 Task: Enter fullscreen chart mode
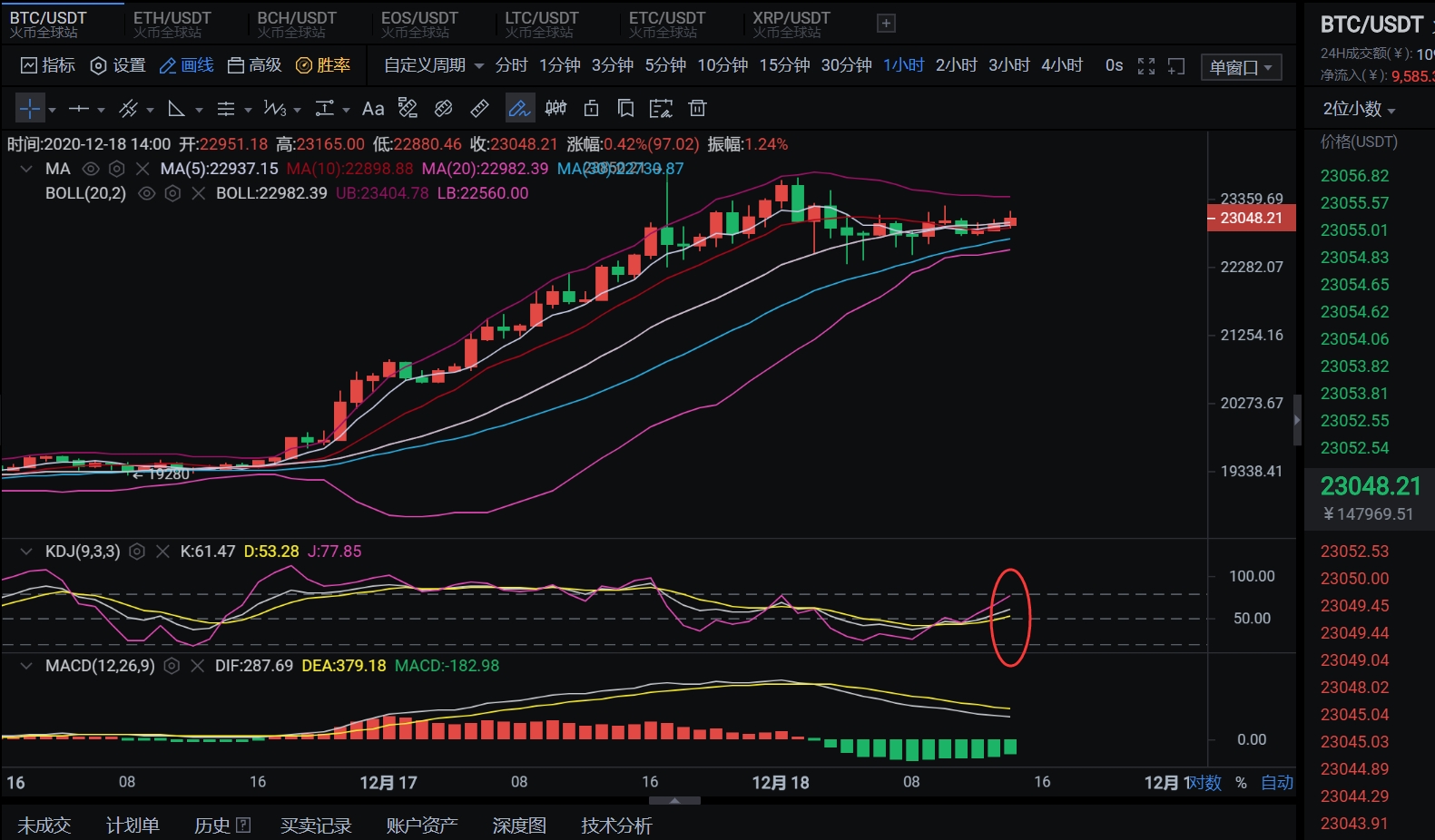tap(1146, 66)
